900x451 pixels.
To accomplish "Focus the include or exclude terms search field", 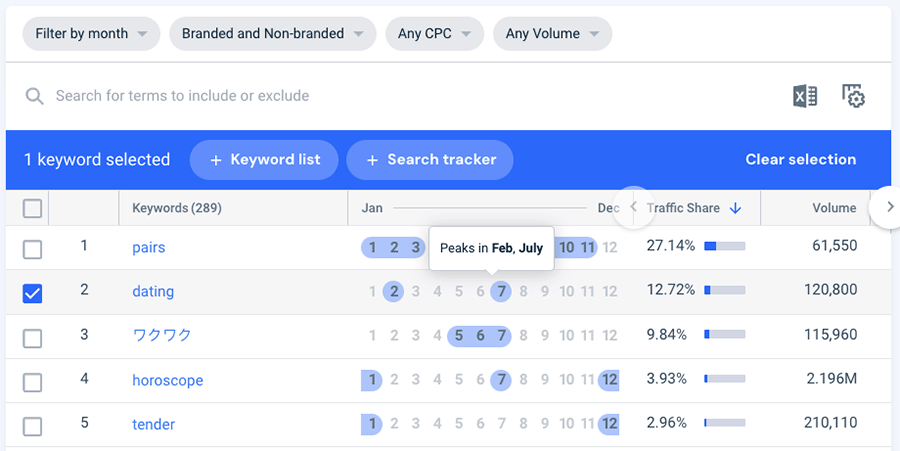I will [x=182, y=96].
